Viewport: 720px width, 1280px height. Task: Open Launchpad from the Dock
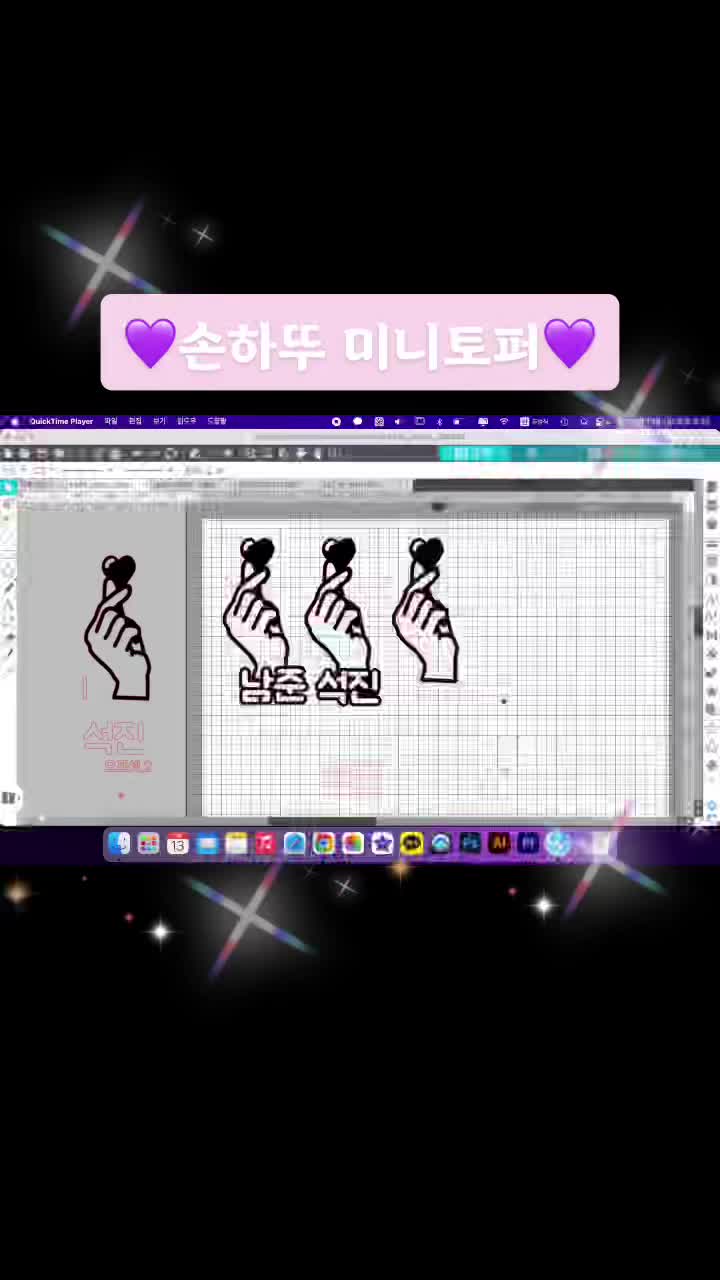coord(148,844)
